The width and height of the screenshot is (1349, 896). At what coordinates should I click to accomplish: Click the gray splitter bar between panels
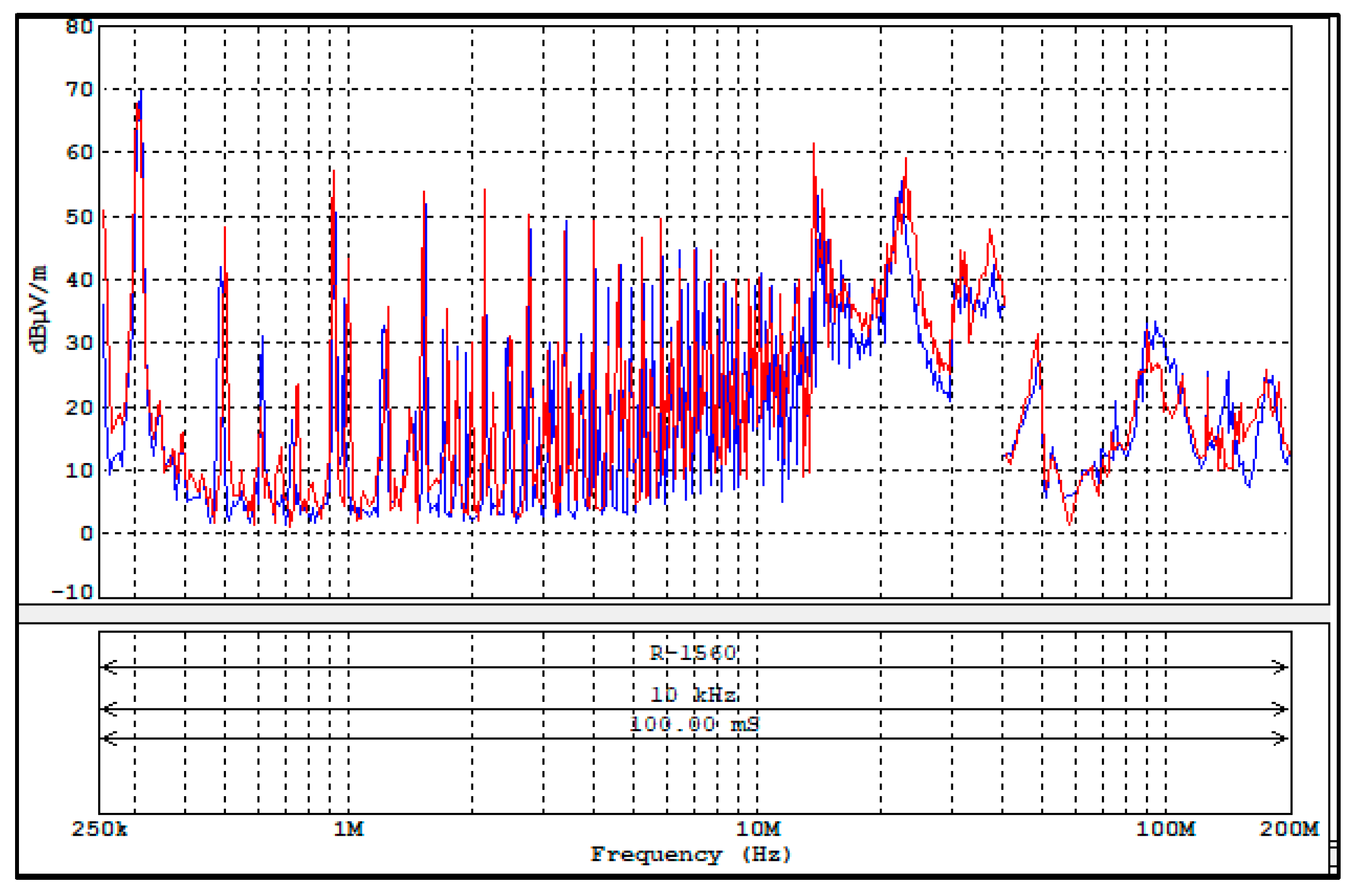(x=674, y=614)
